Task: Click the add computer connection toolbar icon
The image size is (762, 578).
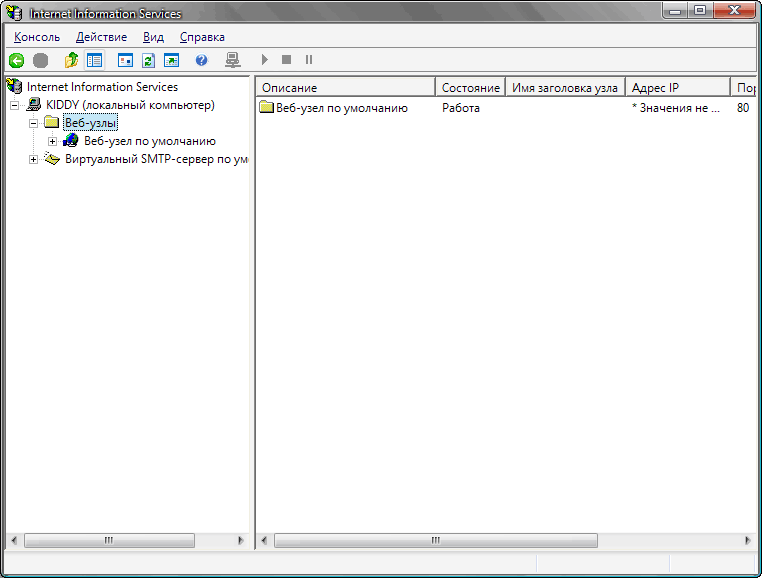Action: point(233,60)
